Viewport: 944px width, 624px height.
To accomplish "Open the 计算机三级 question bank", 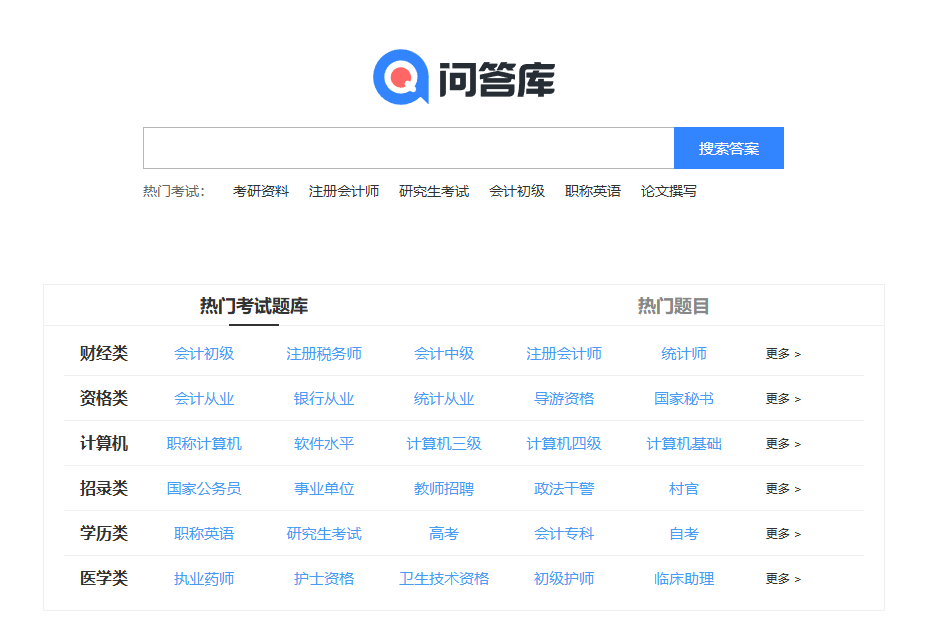I will point(444,444).
